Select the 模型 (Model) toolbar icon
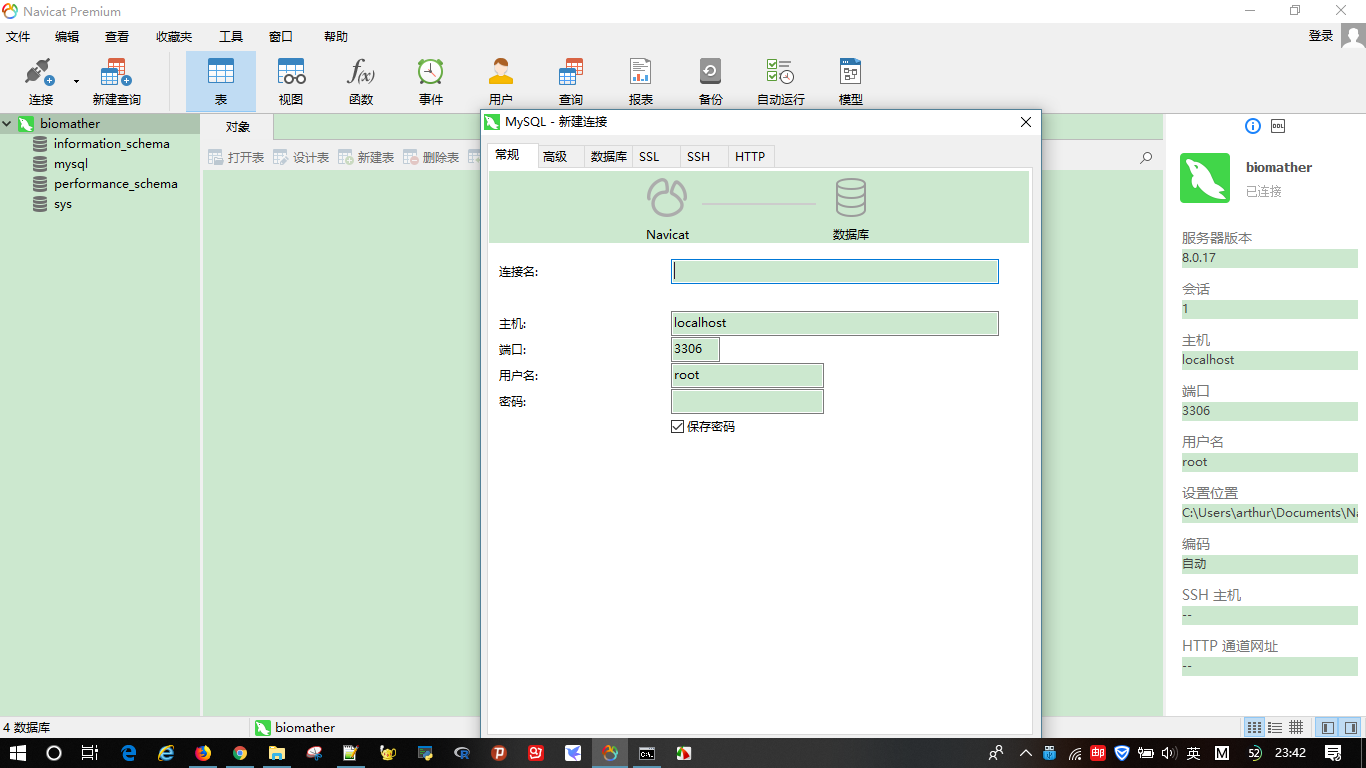This screenshot has height=768, width=1366. click(x=851, y=81)
